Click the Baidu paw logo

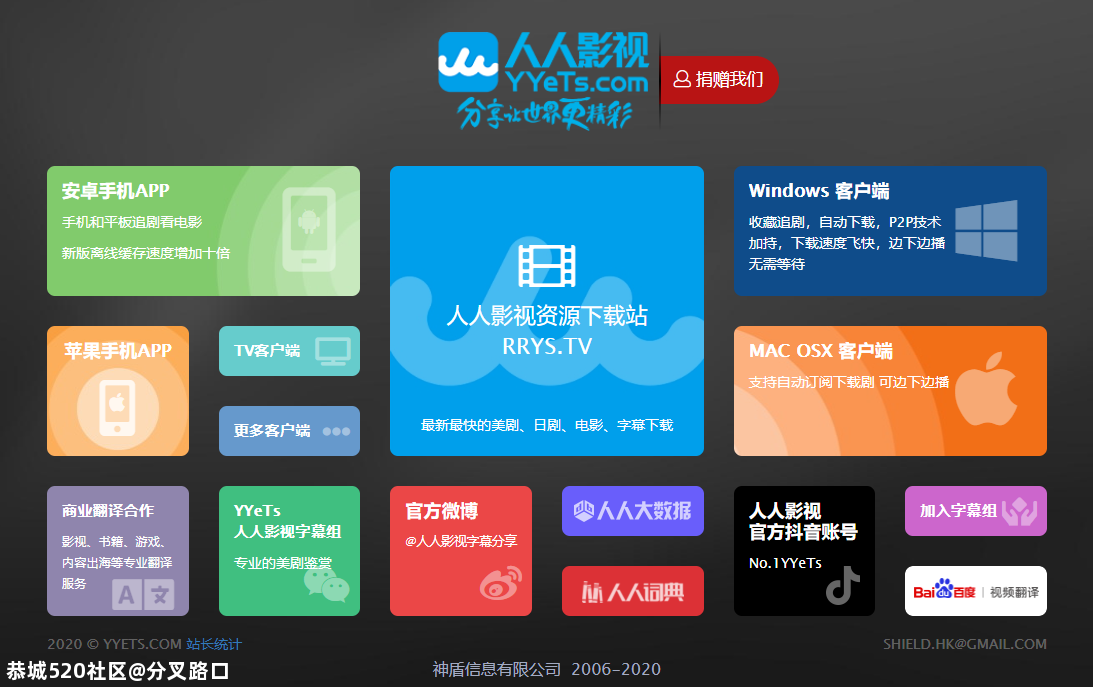tap(944, 590)
